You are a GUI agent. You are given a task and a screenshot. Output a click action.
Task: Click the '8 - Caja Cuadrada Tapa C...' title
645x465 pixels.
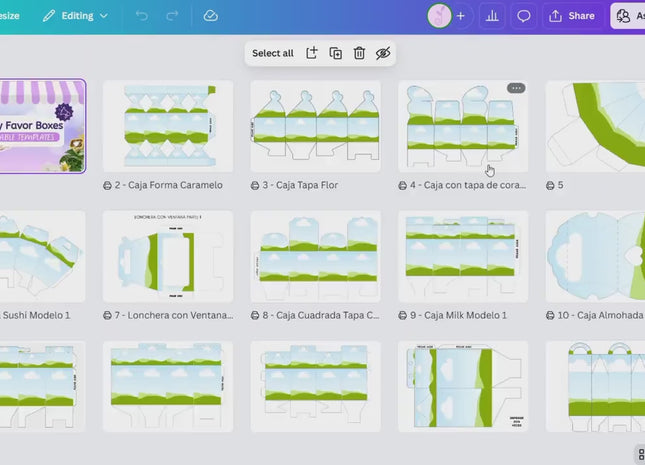click(321, 315)
